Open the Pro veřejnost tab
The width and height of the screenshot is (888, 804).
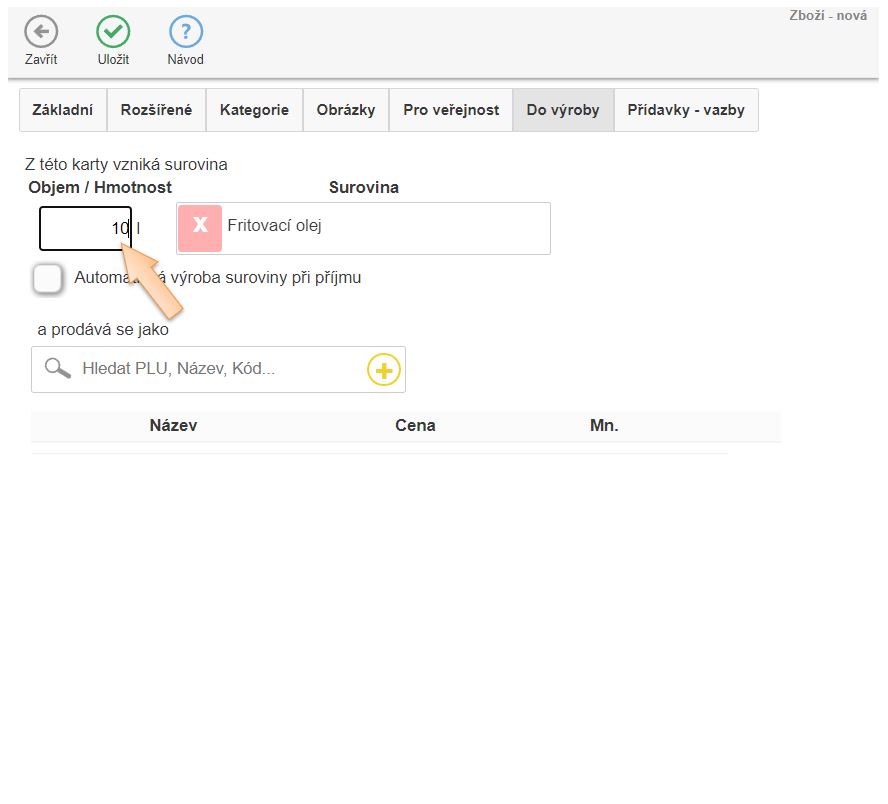pos(451,110)
